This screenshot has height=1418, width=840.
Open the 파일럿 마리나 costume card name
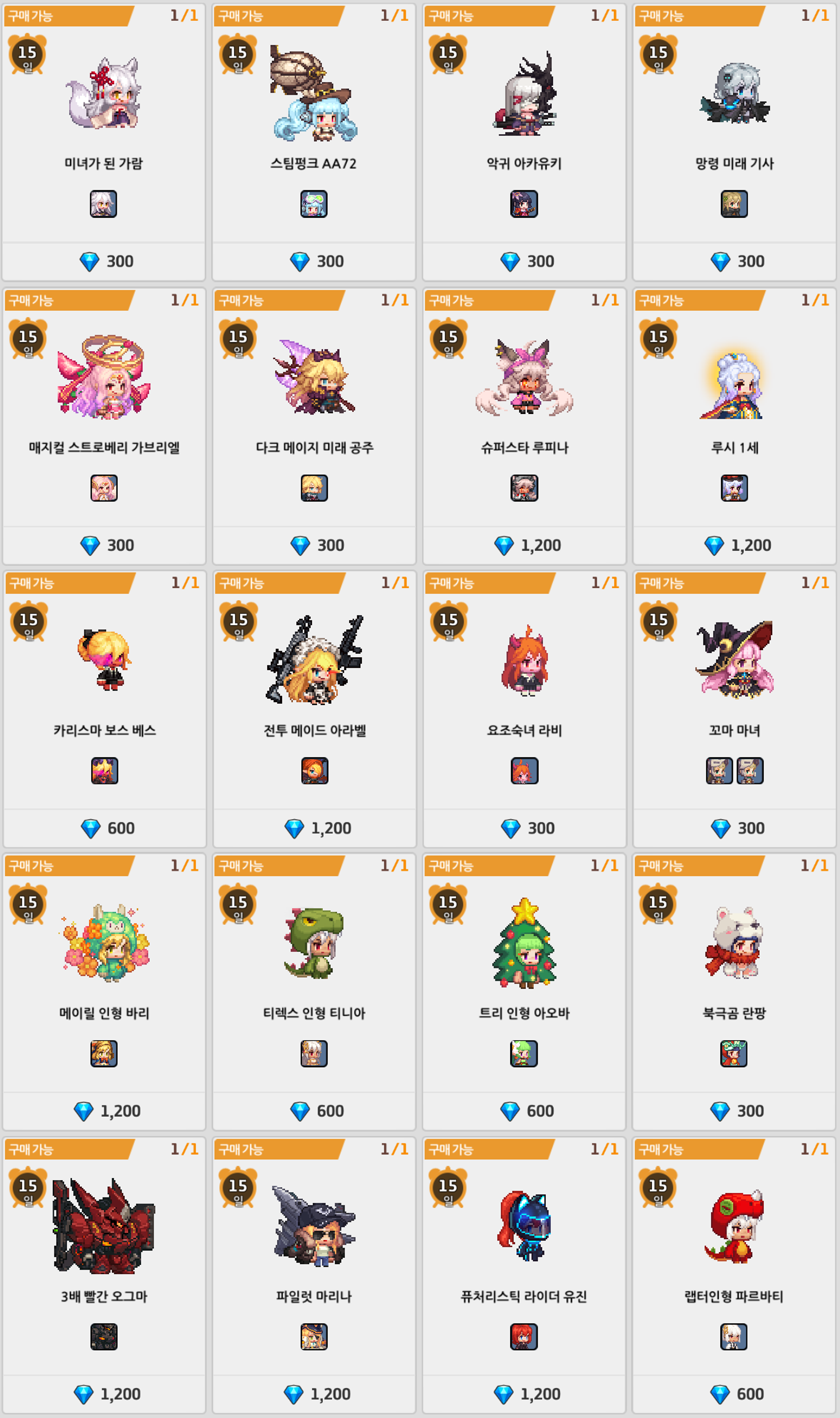[x=314, y=1296]
